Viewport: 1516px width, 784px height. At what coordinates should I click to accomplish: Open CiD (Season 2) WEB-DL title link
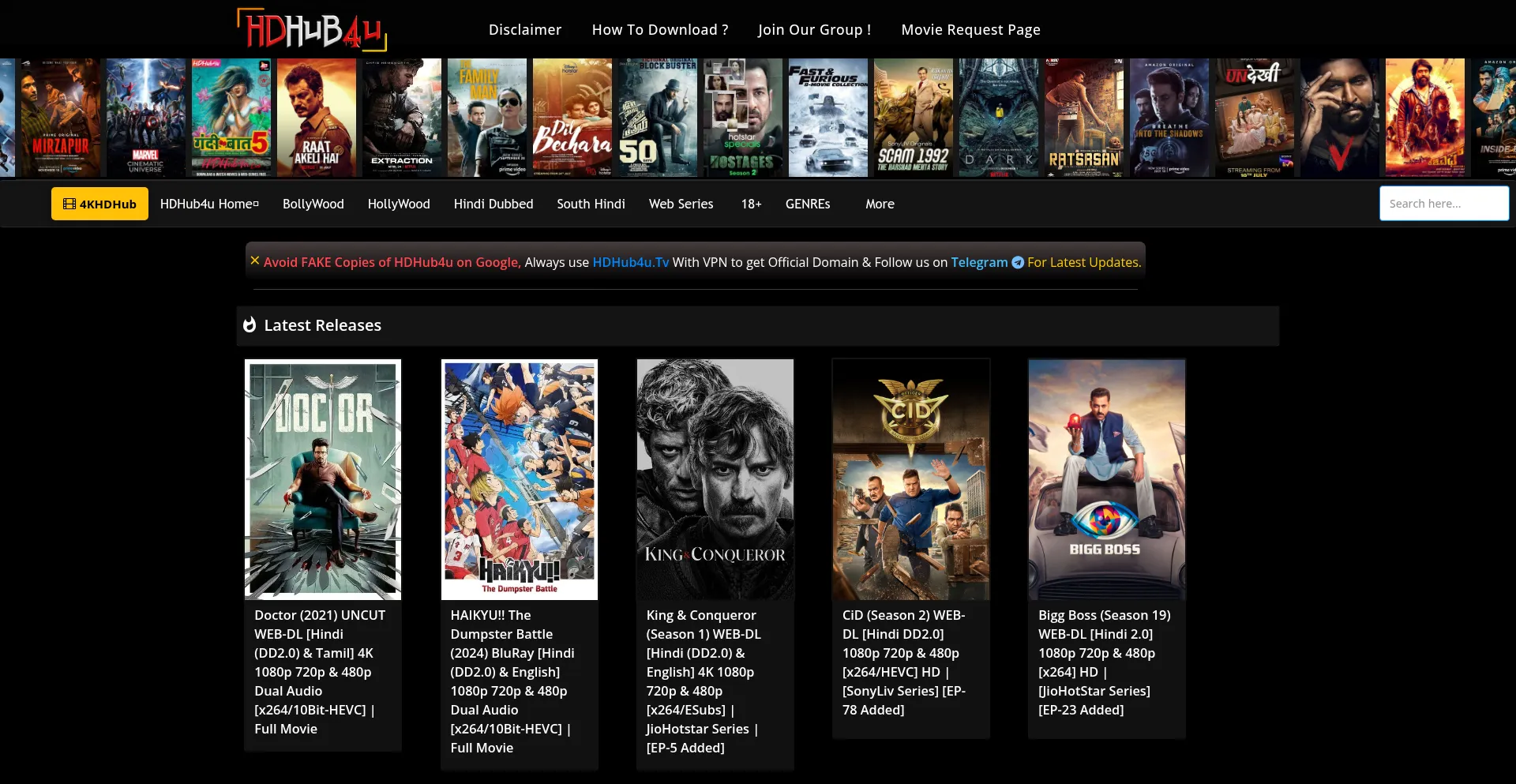click(904, 662)
